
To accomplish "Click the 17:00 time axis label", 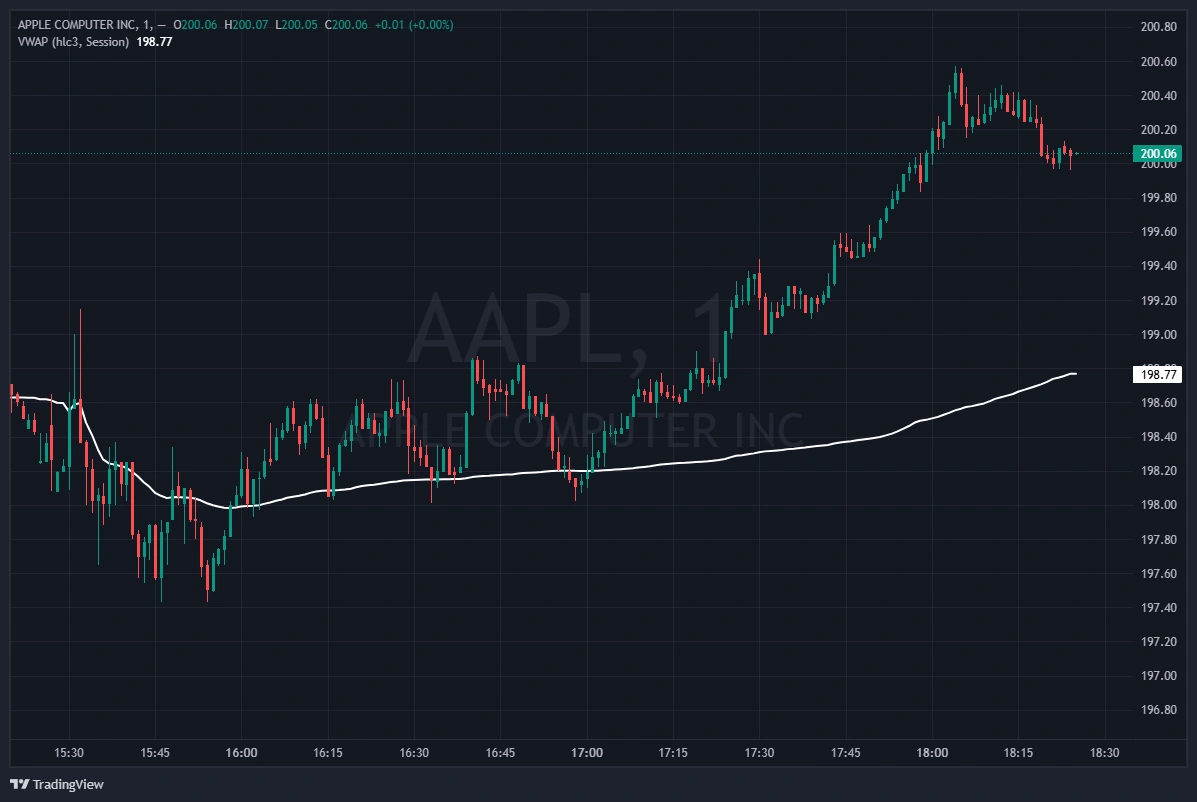I will (x=586, y=753).
